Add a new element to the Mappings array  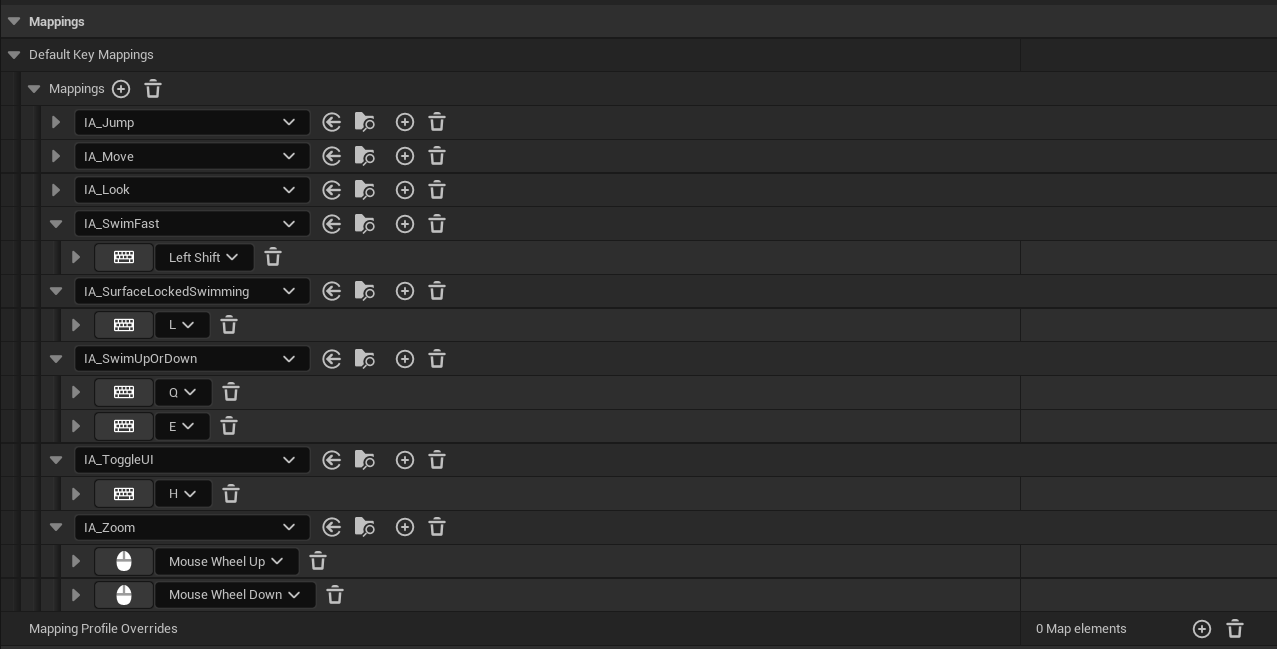(x=121, y=89)
